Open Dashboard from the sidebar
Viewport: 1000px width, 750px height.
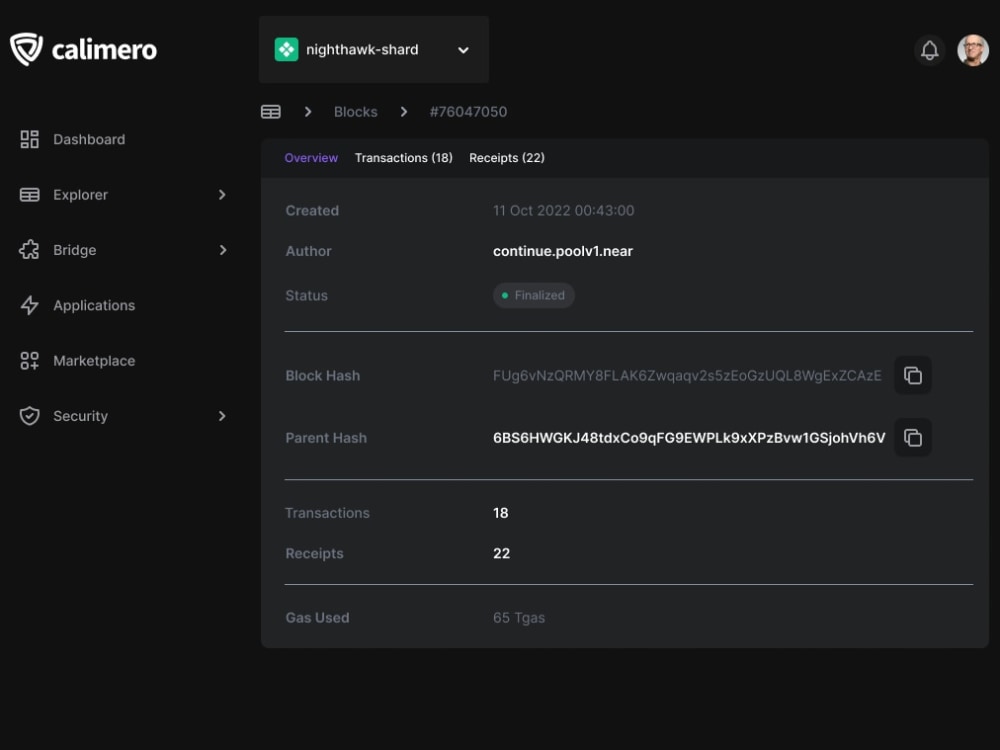tap(89, 139)
